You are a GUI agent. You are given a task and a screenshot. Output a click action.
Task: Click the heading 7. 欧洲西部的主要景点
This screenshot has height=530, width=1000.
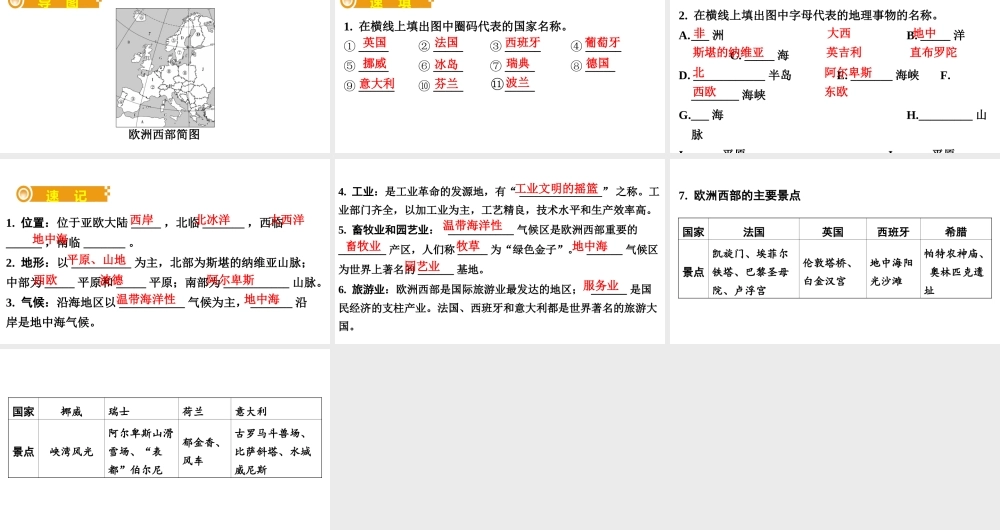739,196
